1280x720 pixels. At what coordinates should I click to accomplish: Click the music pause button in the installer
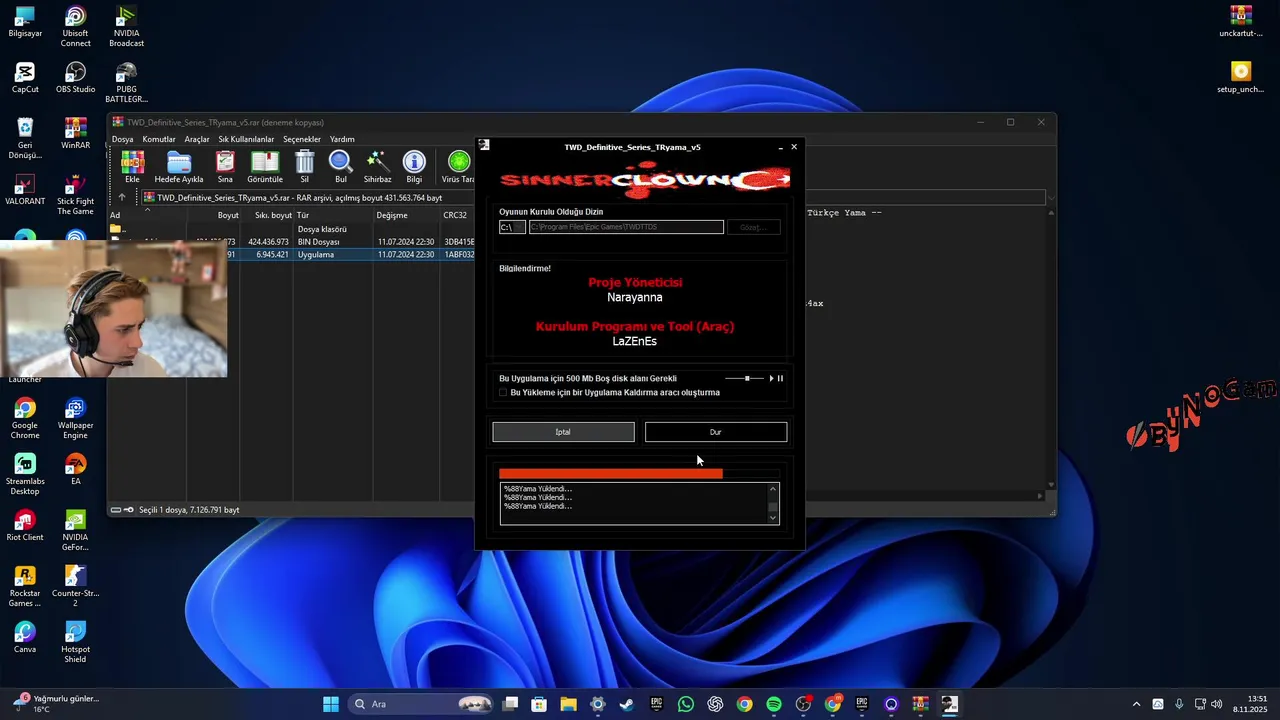(780, 378)
